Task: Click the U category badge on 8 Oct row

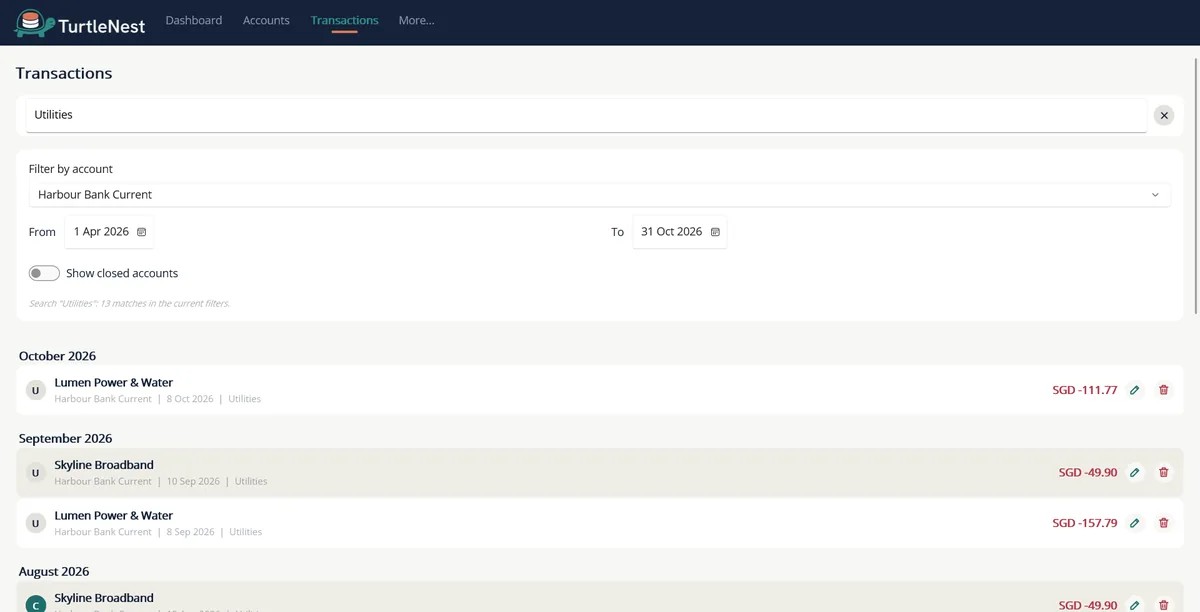Action: pyautogui.click(x=36, y=390)
